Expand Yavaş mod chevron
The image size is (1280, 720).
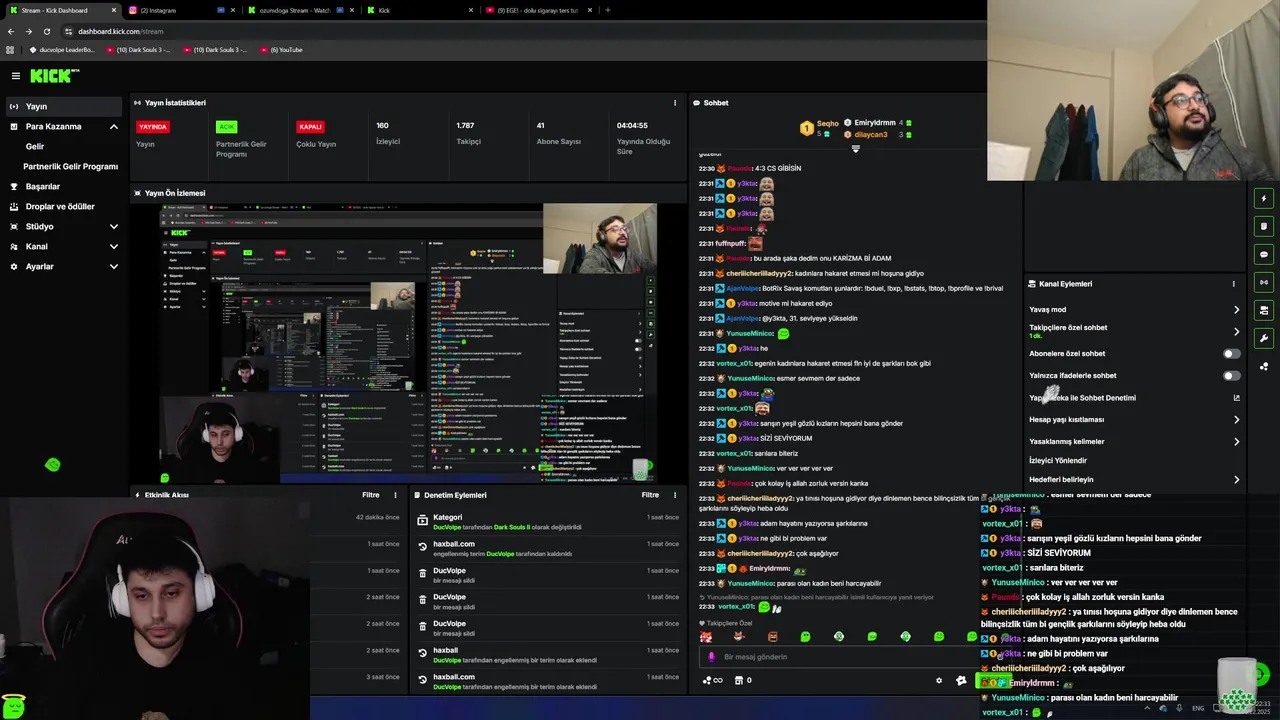click(x=1236, y=310)
